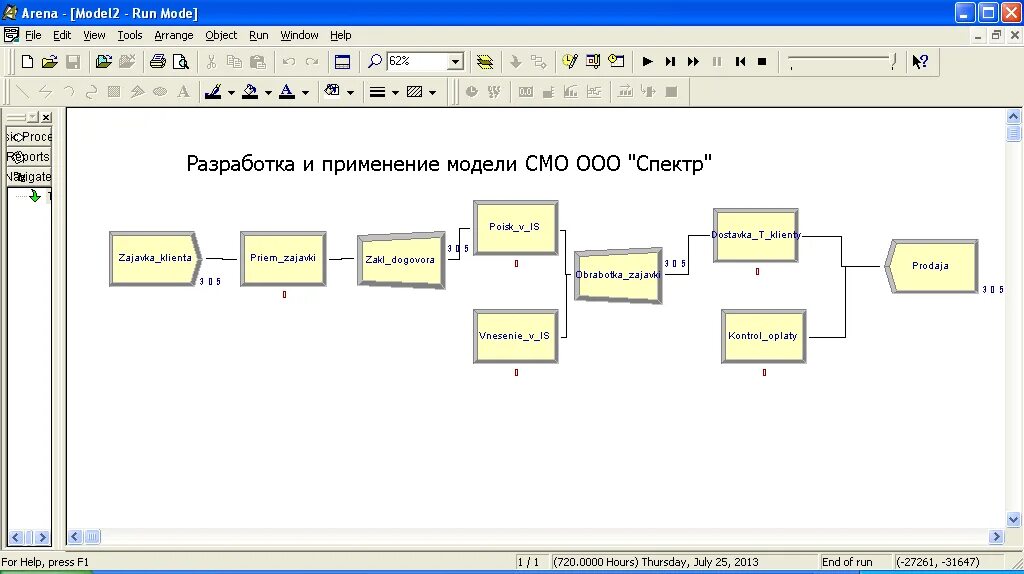
Task: Open the zoom percentage dropdown
Action: click(x=456, y=62)
